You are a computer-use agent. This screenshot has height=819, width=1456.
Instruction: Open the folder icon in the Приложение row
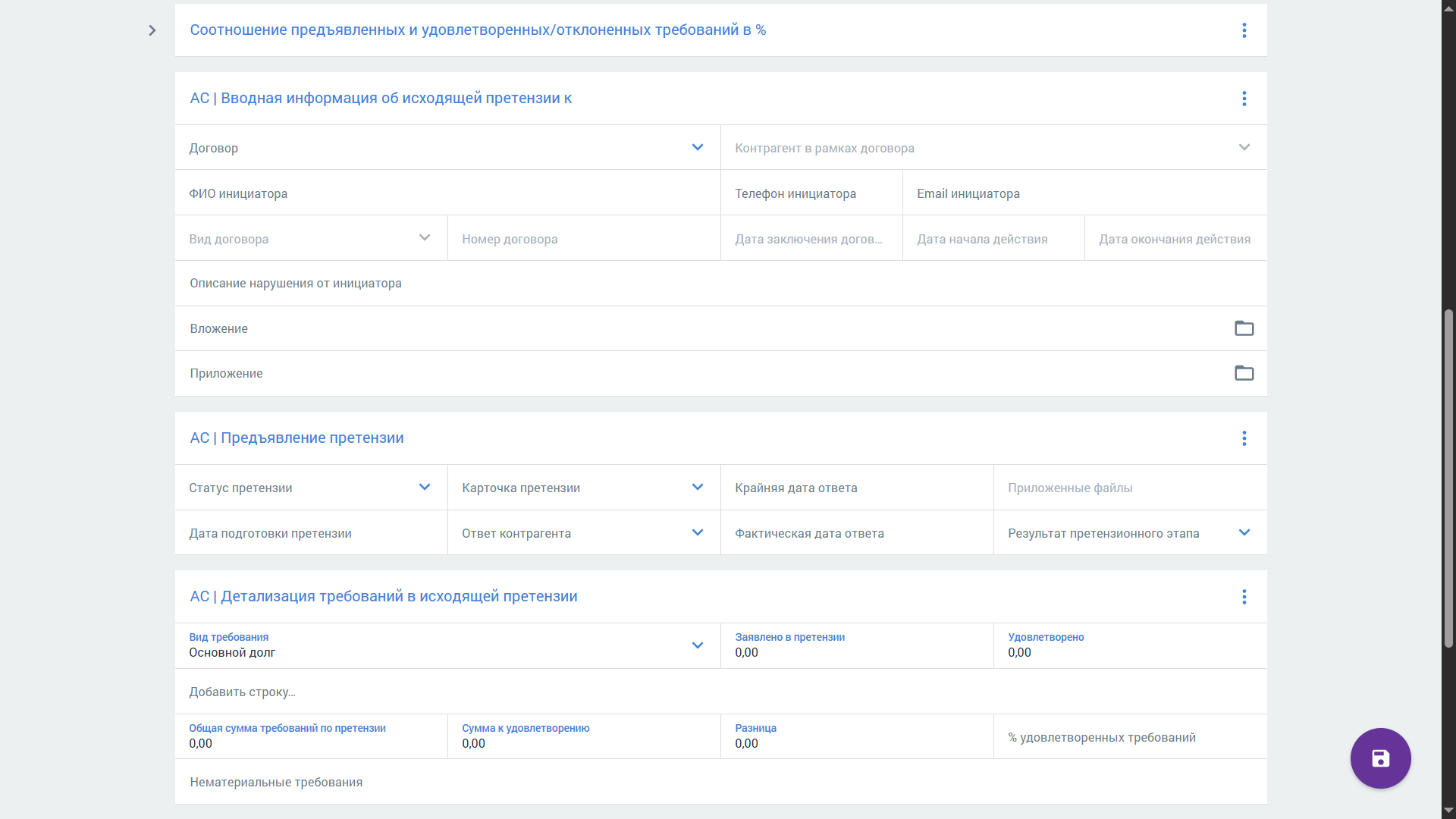(x=1244, y=373)
